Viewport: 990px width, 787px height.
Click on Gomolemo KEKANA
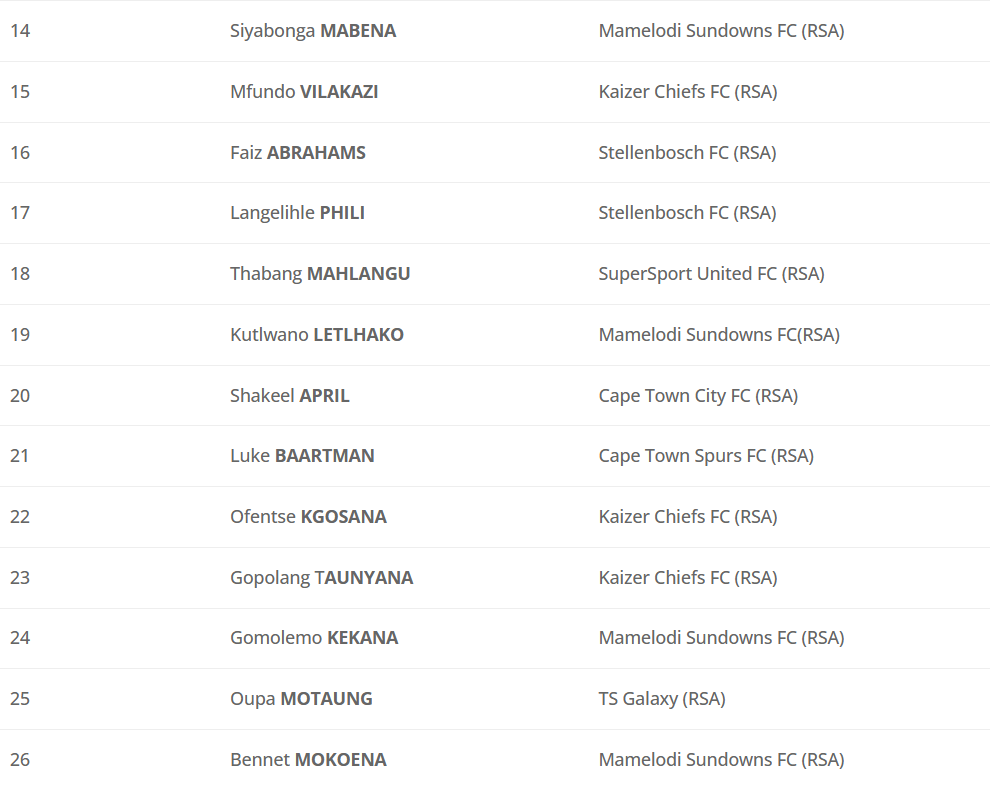point(314,638)
